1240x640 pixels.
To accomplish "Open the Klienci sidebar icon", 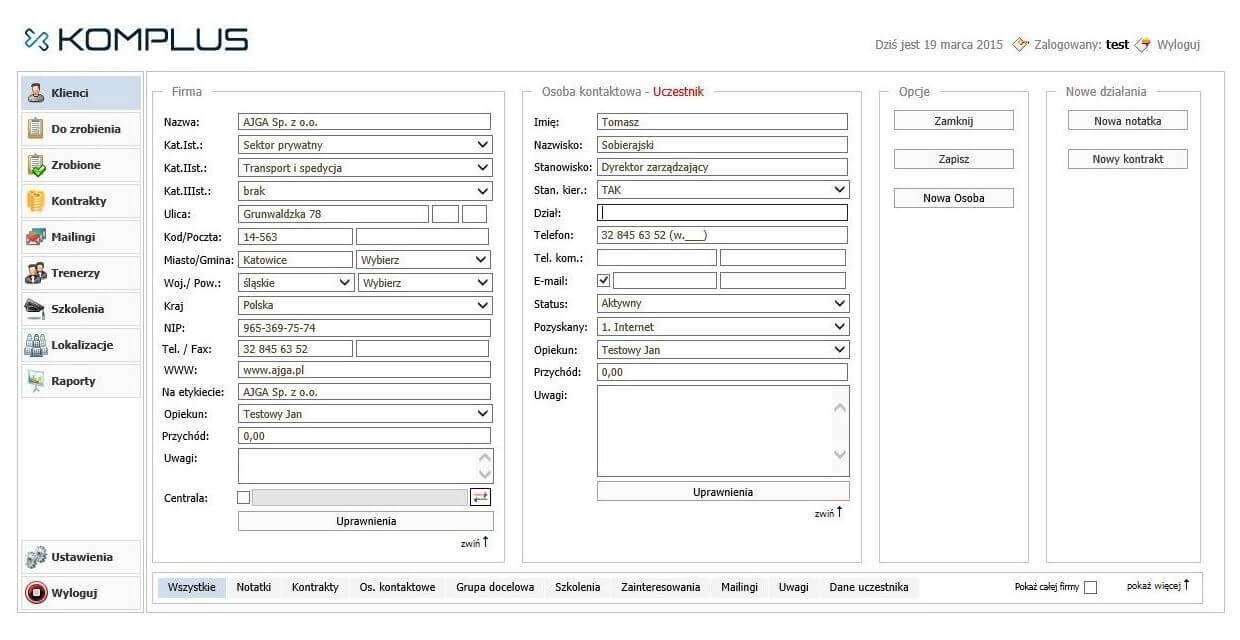I will (x=36, y=93).
